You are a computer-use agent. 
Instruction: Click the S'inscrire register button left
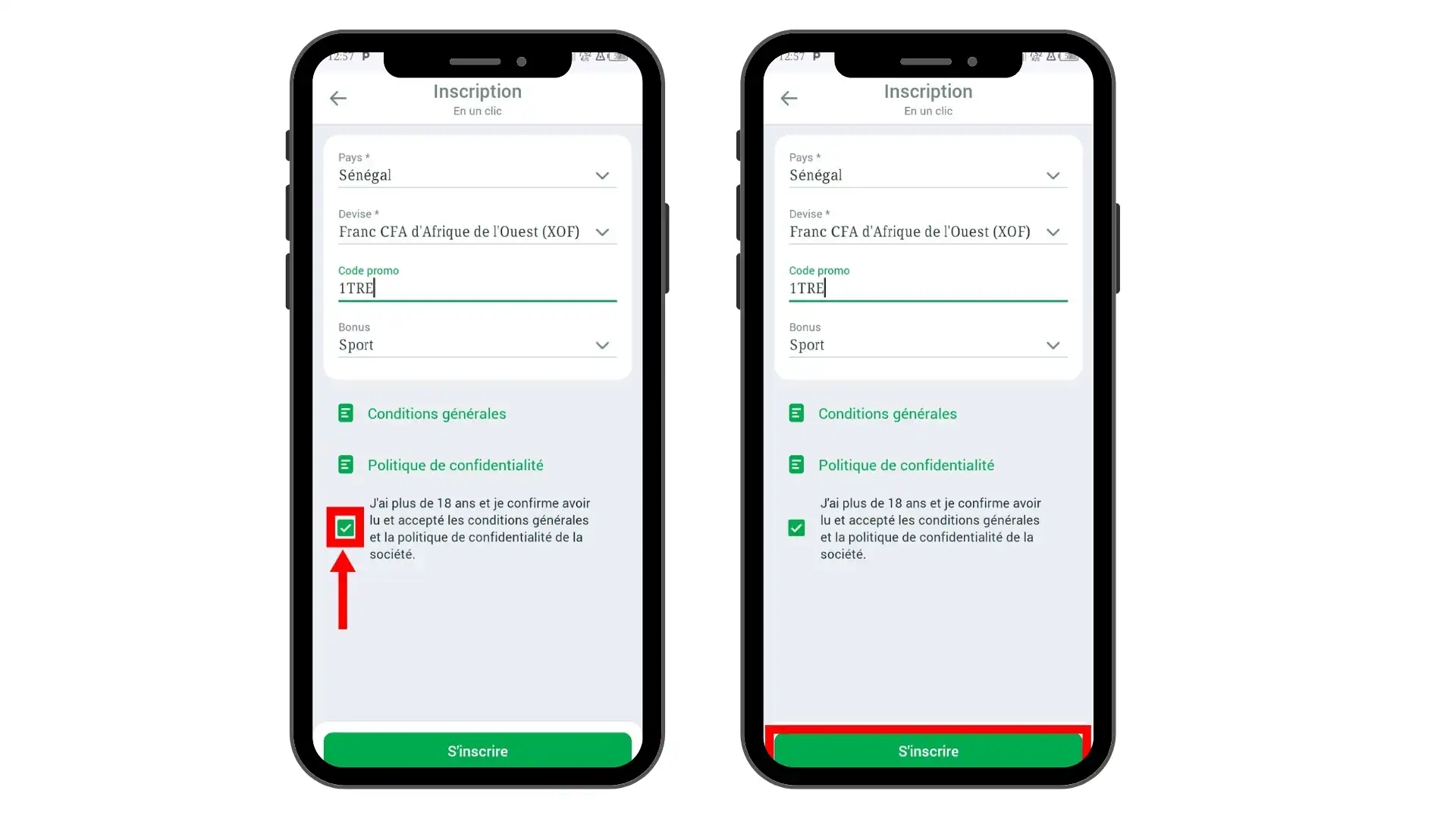click(x=477, y=751)
